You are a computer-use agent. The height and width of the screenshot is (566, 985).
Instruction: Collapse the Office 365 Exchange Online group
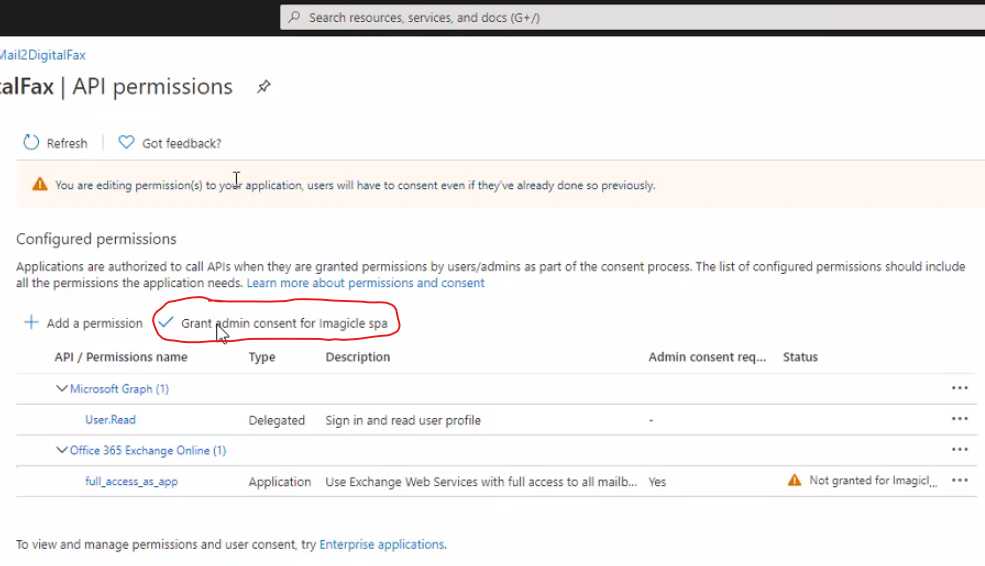(x=62, y=450)
